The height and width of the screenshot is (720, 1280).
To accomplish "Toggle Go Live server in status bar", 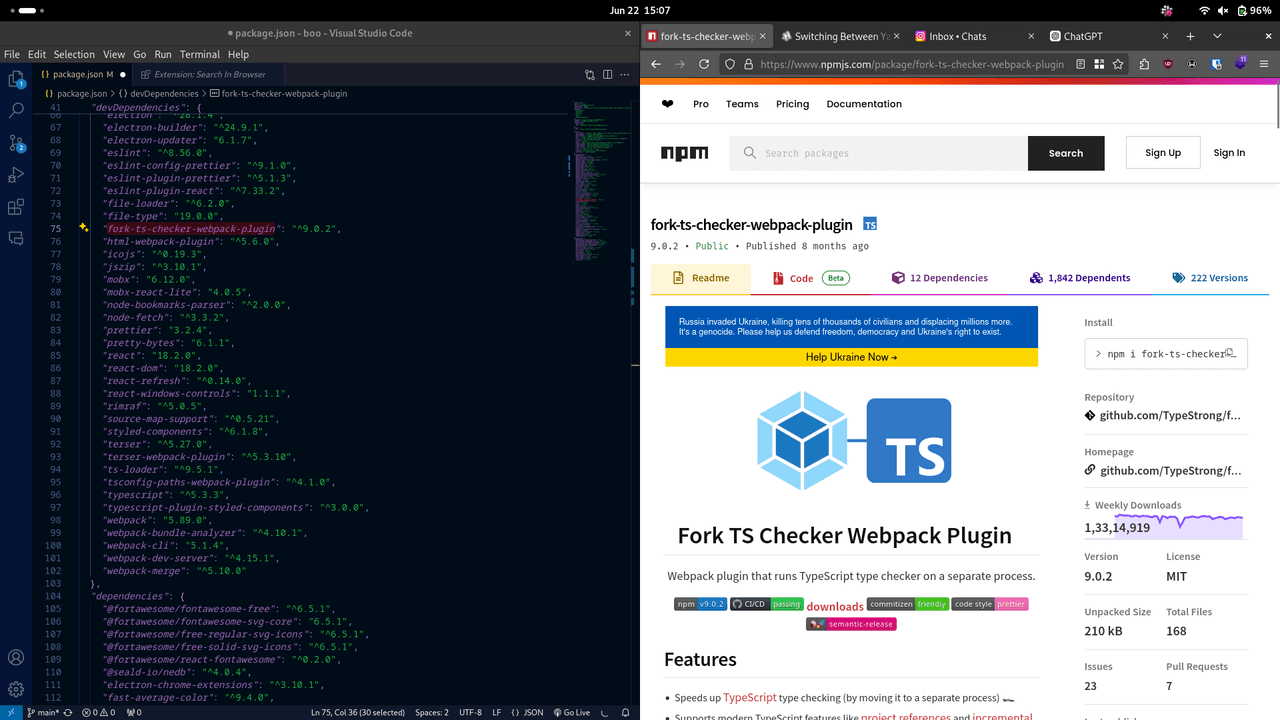I will point(571,713).
